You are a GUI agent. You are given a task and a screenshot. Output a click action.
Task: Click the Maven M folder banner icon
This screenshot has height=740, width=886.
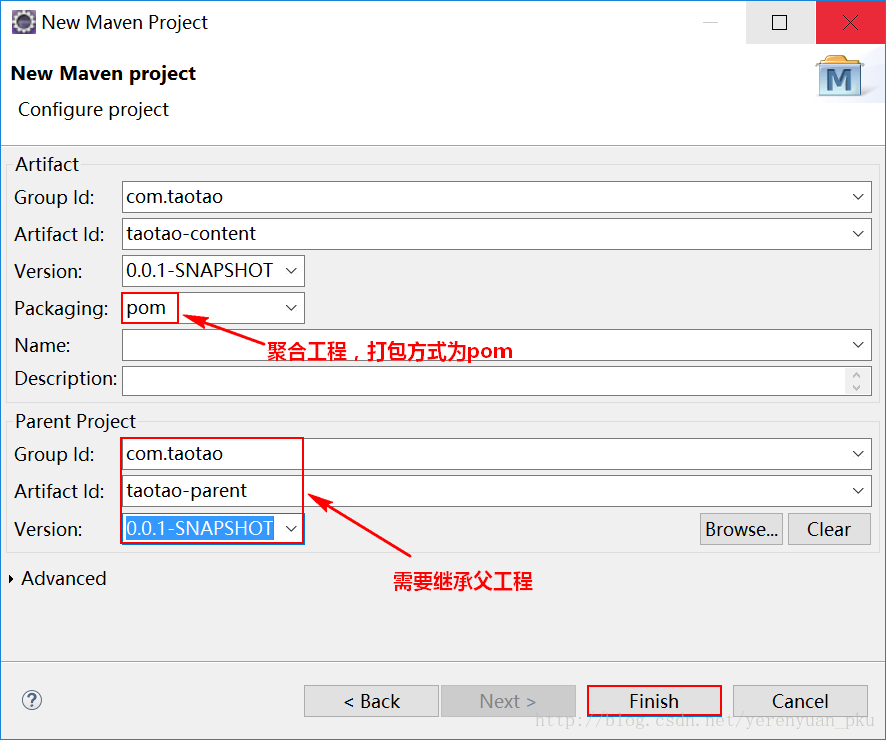point(840,76)
